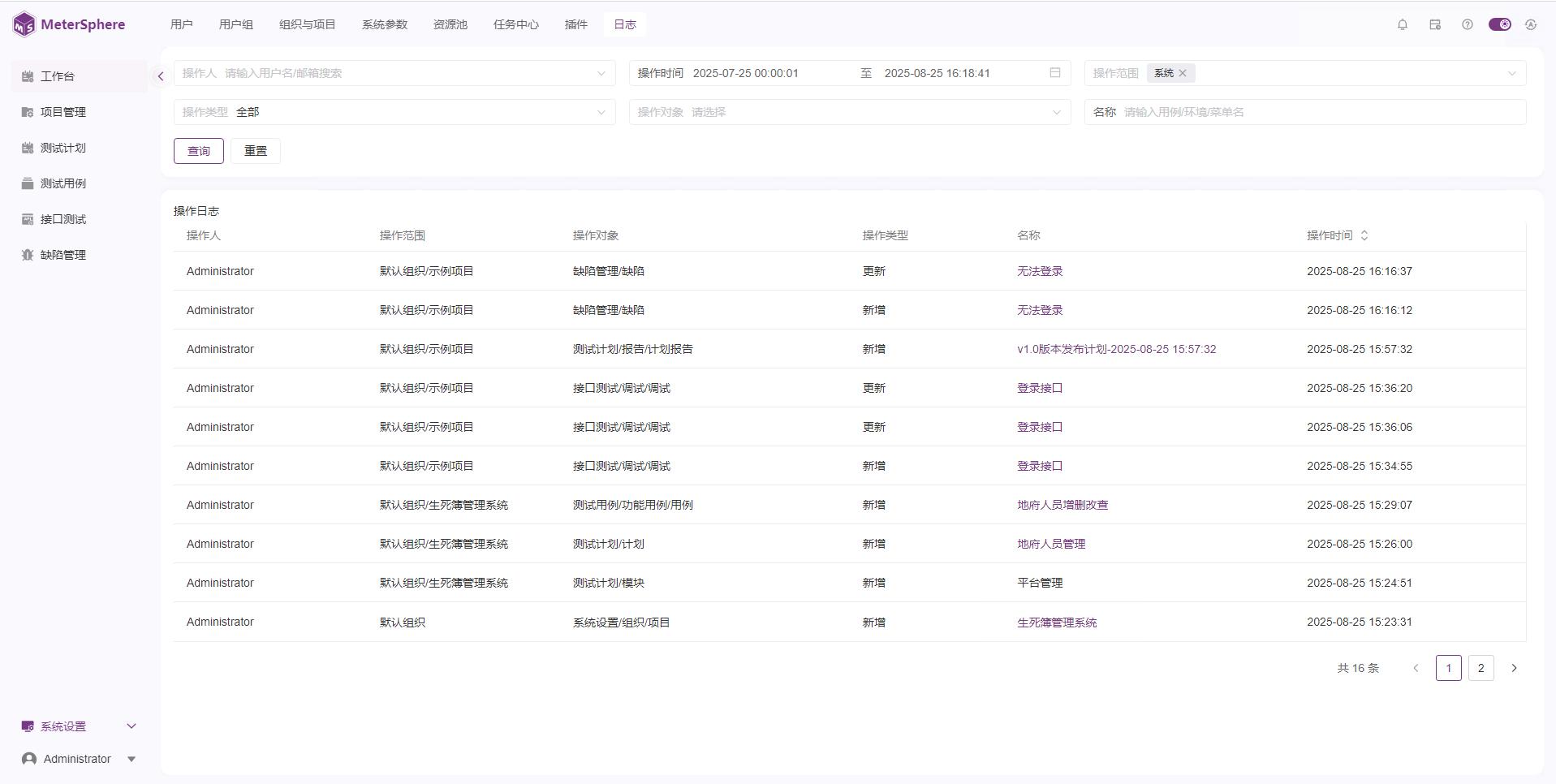Toggle the purple theme switch in header
1556x784 pixels.
click(x=1499, y=24)
